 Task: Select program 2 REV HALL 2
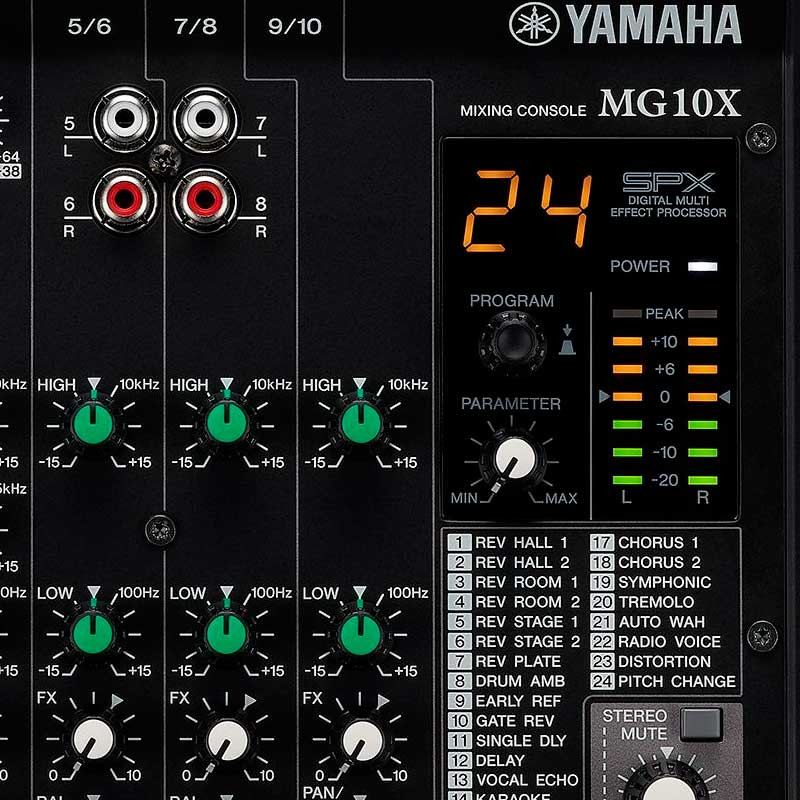click(x=509, y=562)
